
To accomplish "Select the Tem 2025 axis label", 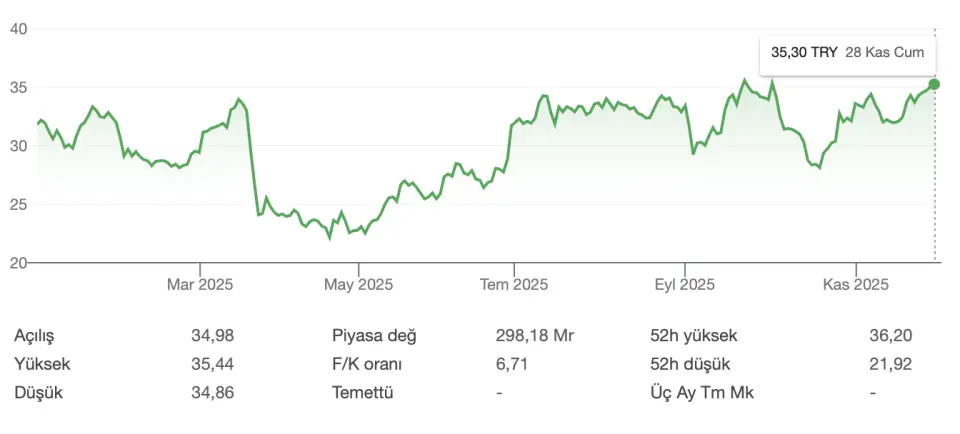I will (x=513, y=285).
